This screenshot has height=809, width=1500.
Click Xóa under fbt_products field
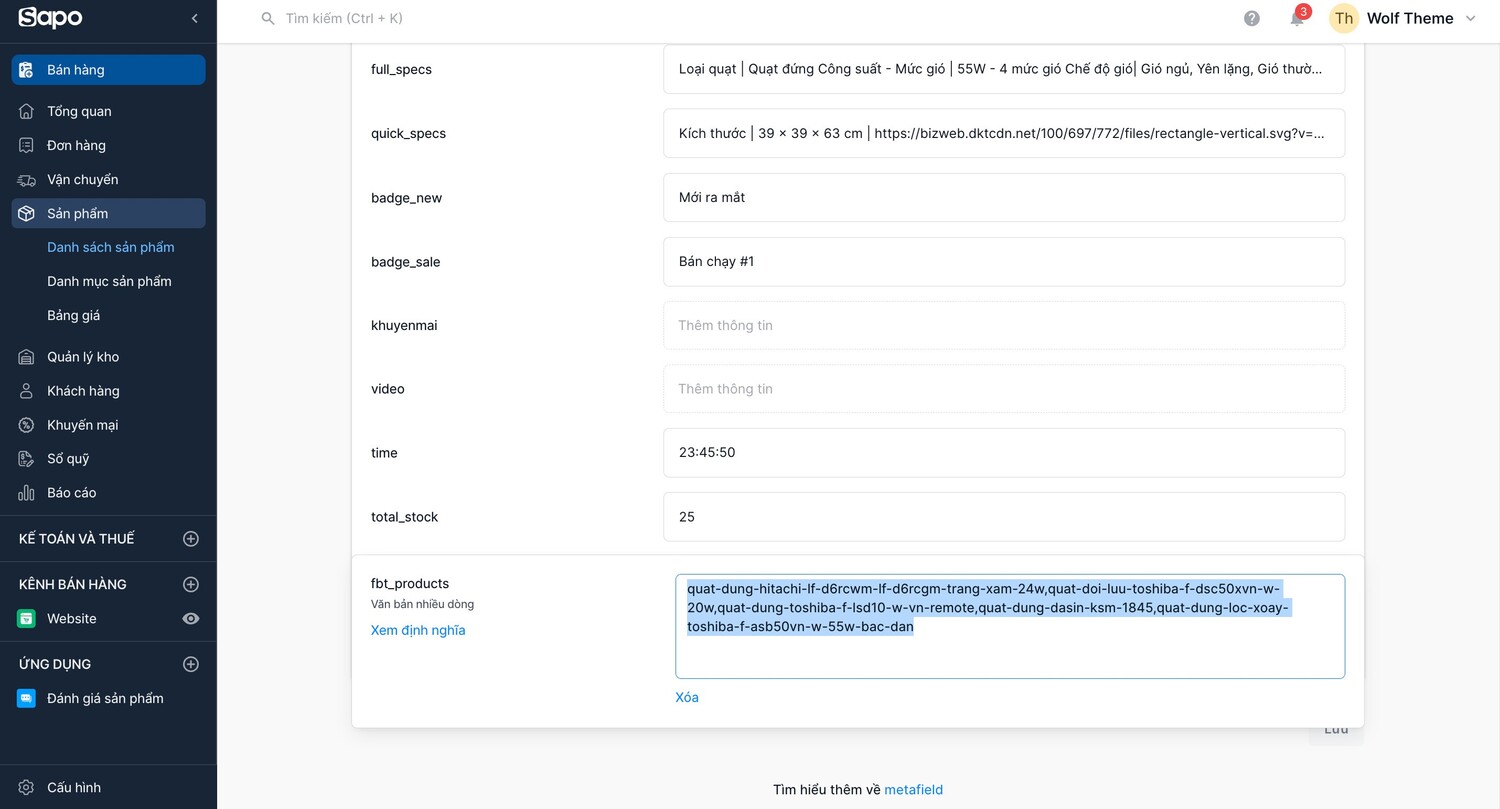[687, 697]
